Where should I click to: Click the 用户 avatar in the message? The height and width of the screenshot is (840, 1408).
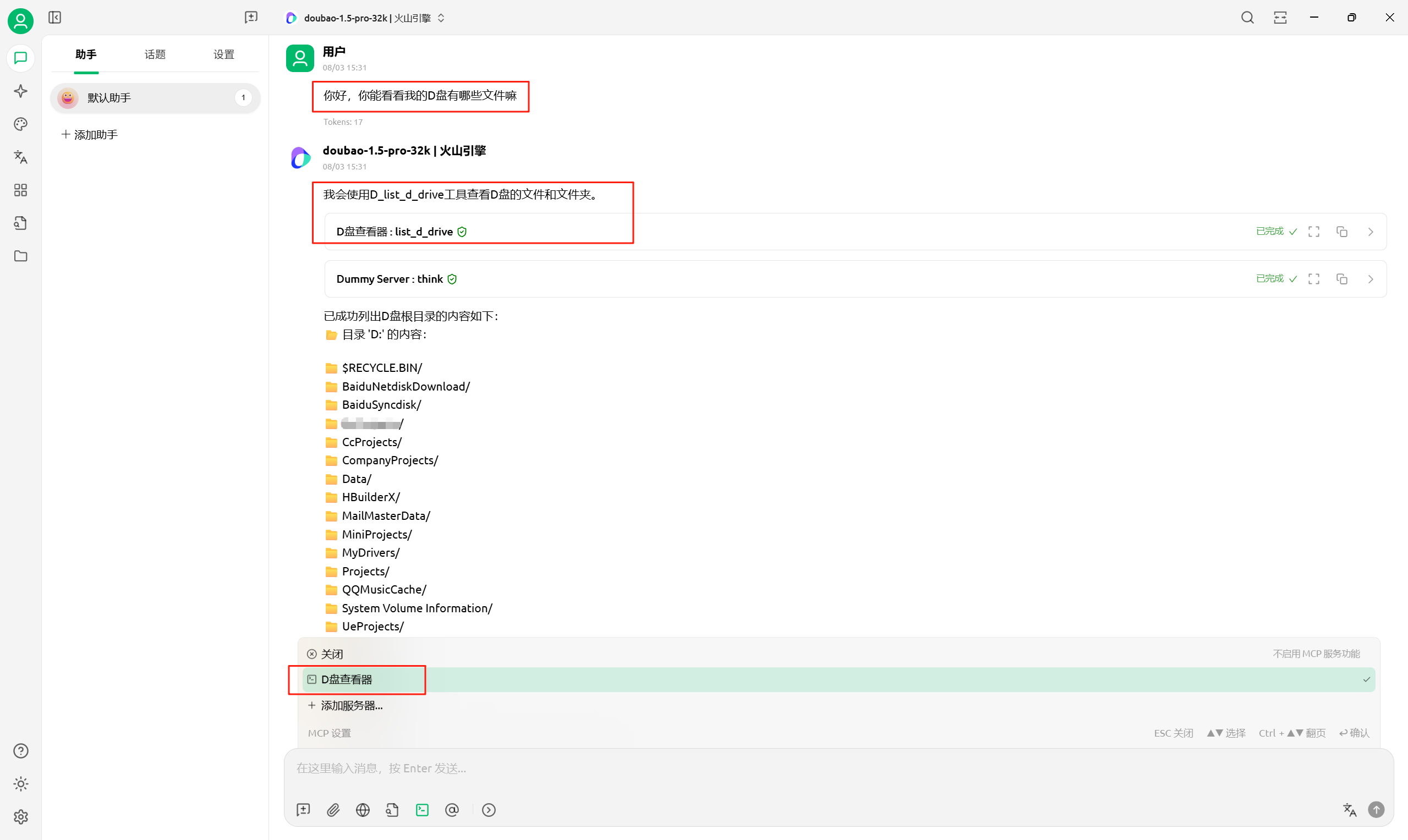300,58
